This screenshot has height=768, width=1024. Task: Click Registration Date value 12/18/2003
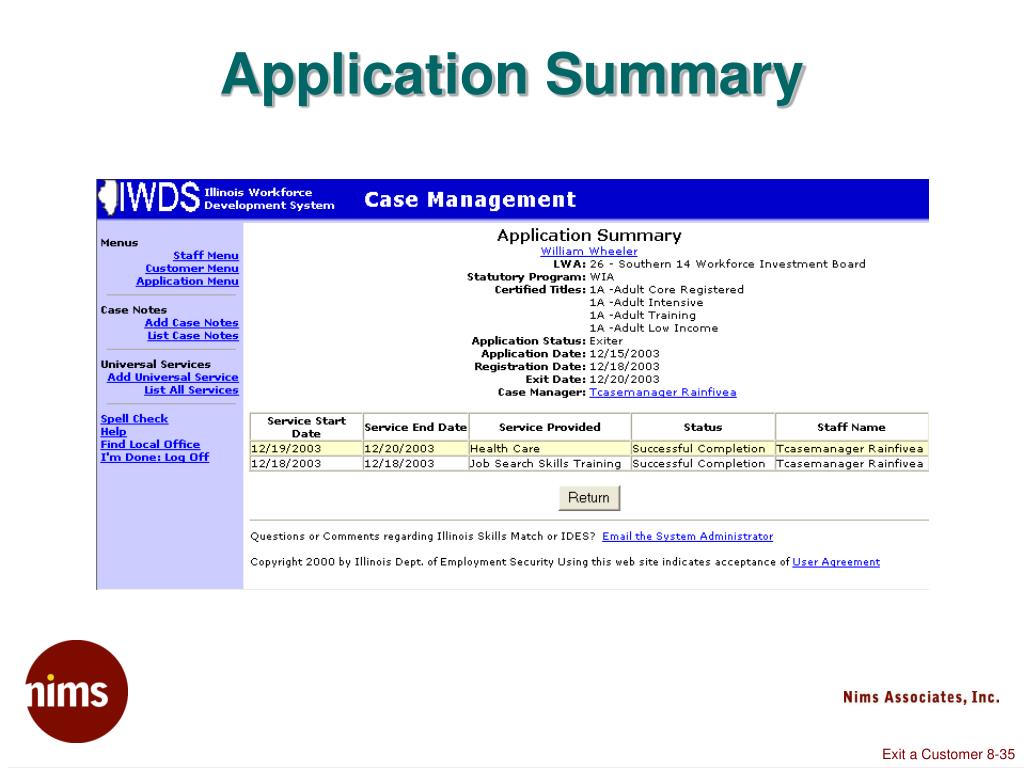624,366
